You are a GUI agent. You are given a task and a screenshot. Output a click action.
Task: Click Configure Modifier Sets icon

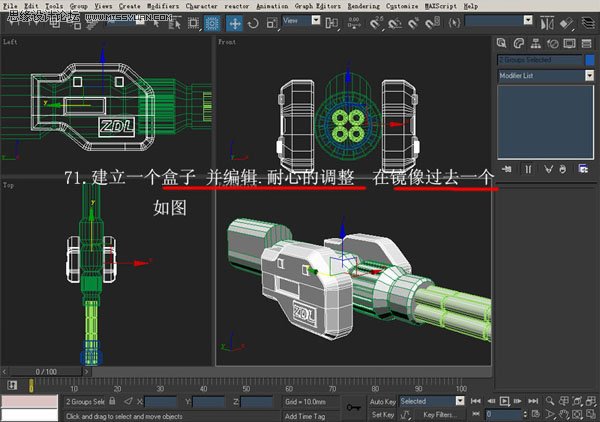(583, 169)
